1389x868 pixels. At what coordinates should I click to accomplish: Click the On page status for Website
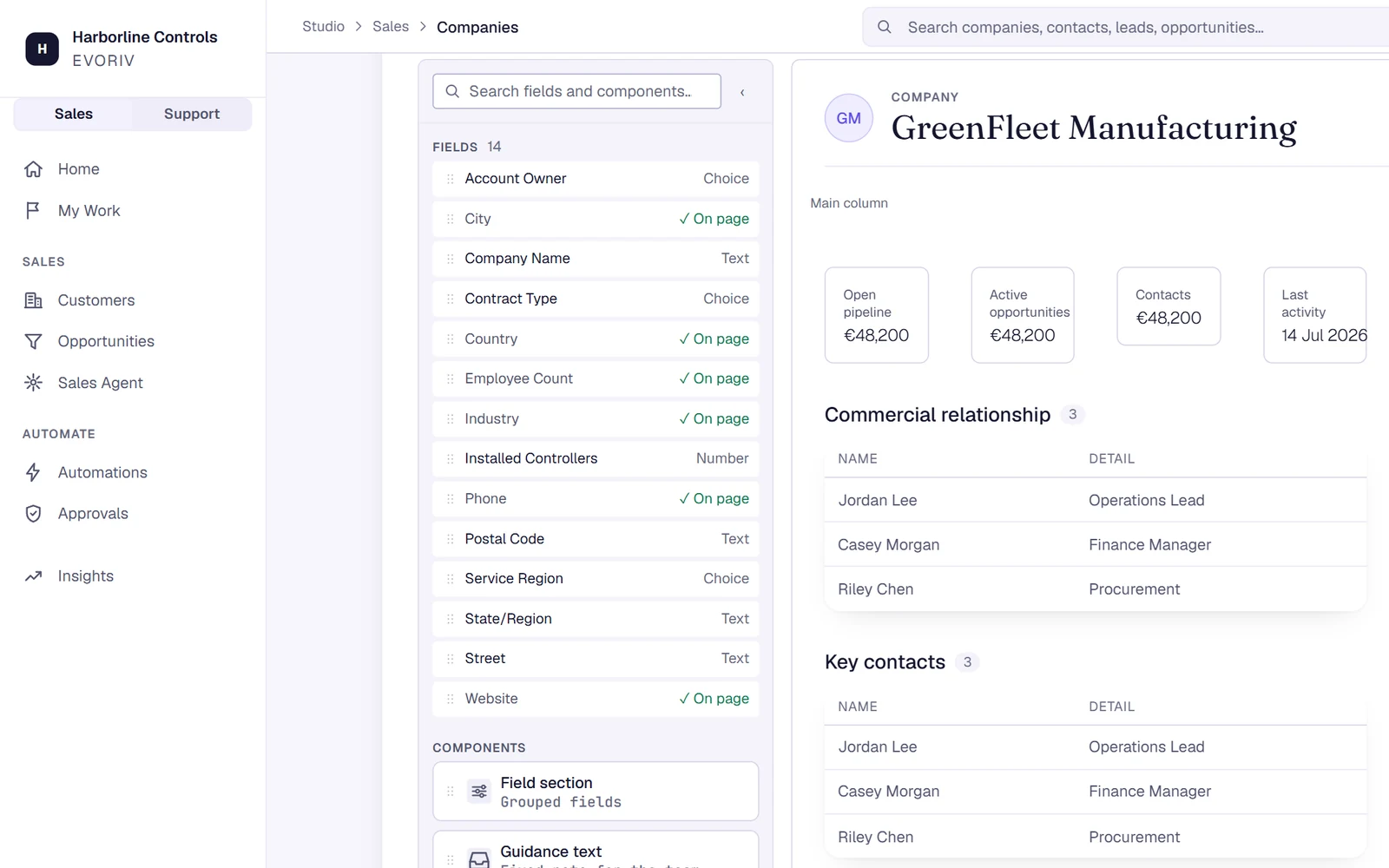714,699
